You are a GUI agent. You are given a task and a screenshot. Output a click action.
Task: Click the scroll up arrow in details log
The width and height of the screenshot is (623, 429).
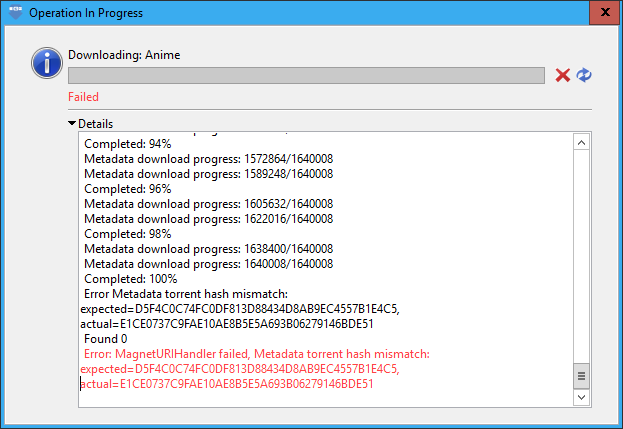tap(581, 143)
